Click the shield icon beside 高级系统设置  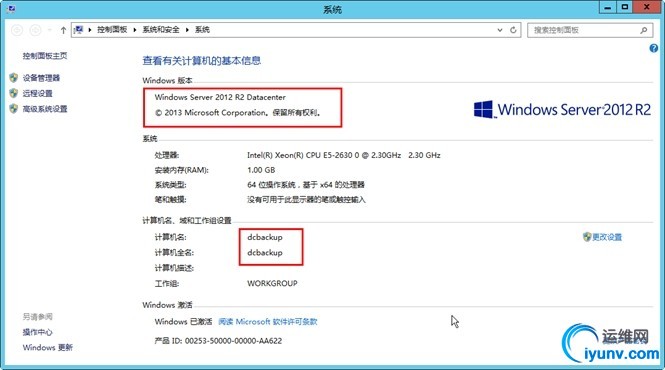[x=14, y=109]
